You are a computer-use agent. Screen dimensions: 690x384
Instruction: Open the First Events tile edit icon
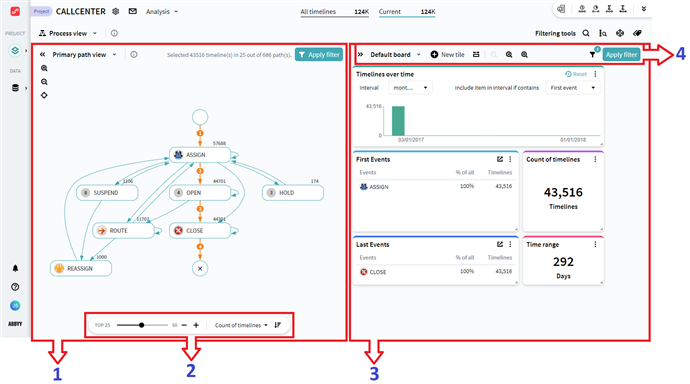pos(500,159)
